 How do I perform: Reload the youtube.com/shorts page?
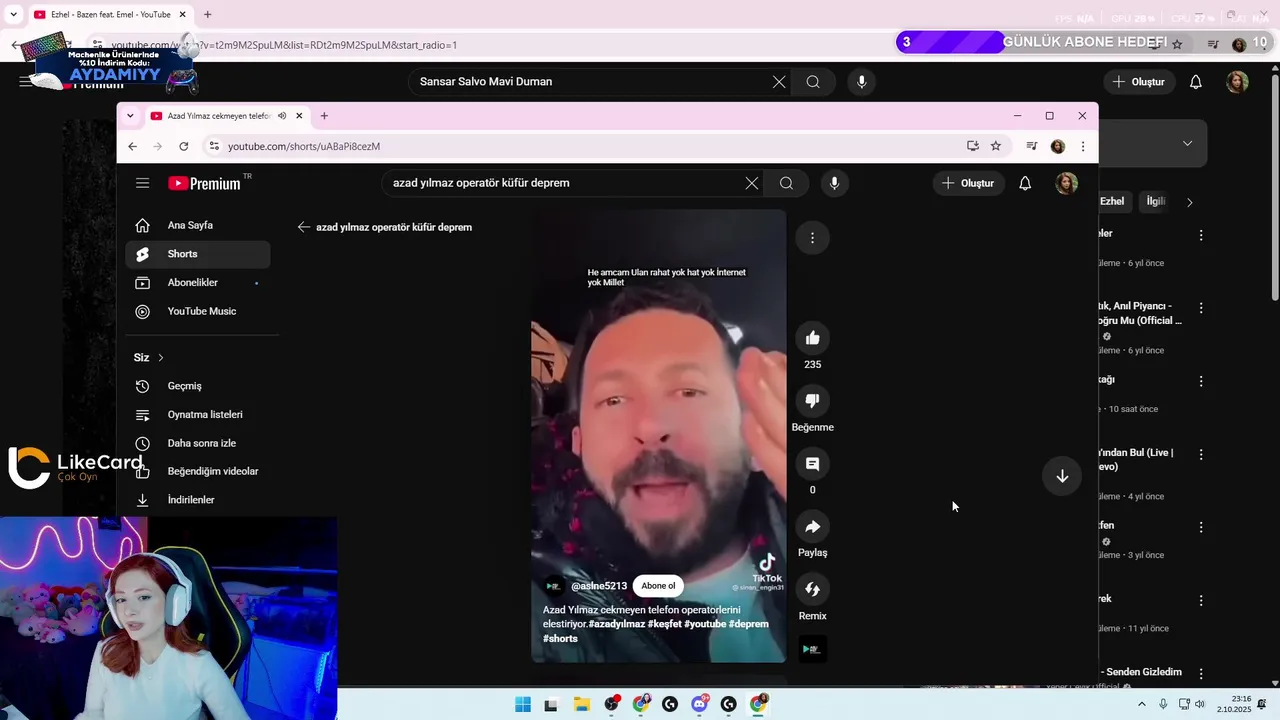184,146
